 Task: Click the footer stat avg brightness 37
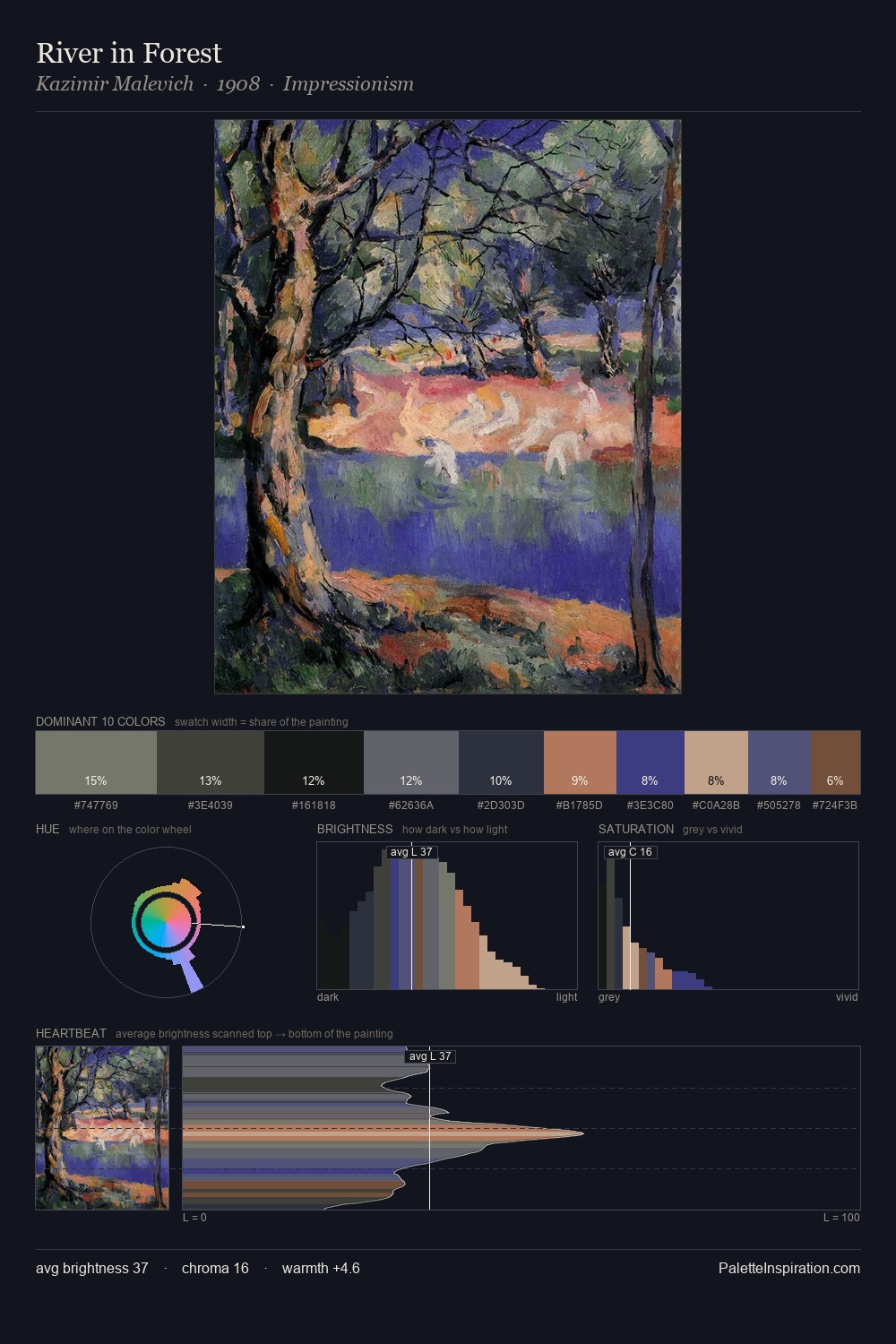click(x=91, y=1268)
